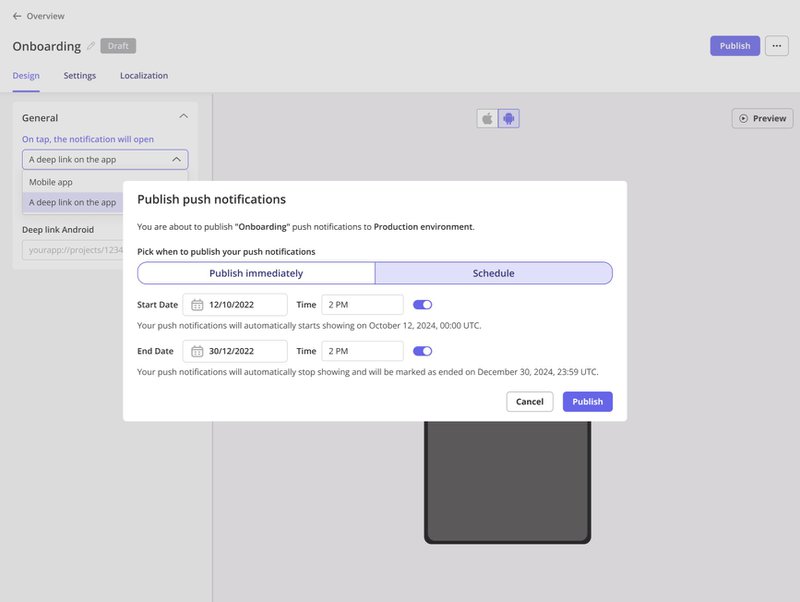Click the pencil icon to rename Onboarding
The width and height of the screenshot is (800, 602).
(x=91, y=46)
